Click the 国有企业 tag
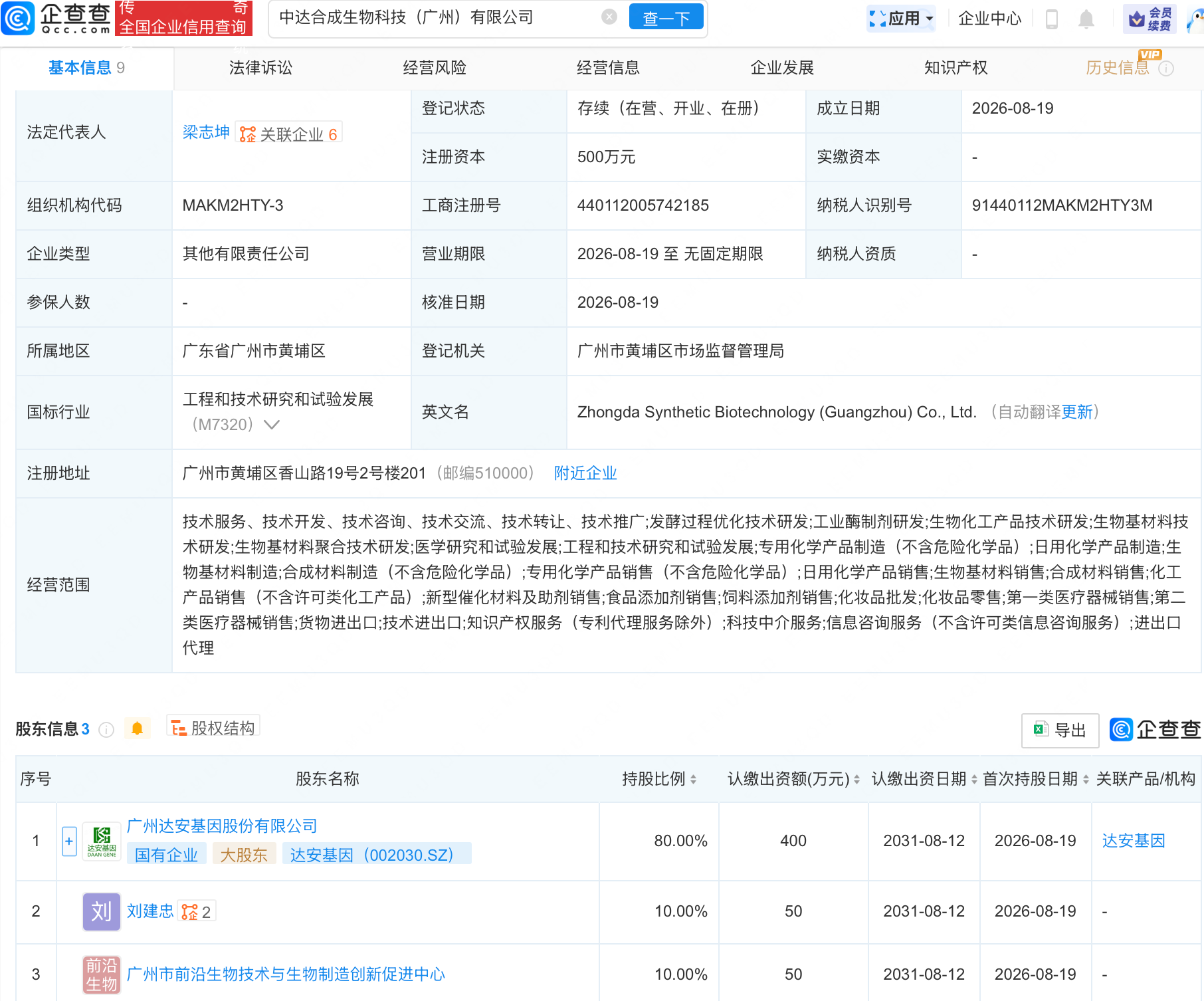The height and width of the screenshot is (1001, 1204). tap(166, 855)
